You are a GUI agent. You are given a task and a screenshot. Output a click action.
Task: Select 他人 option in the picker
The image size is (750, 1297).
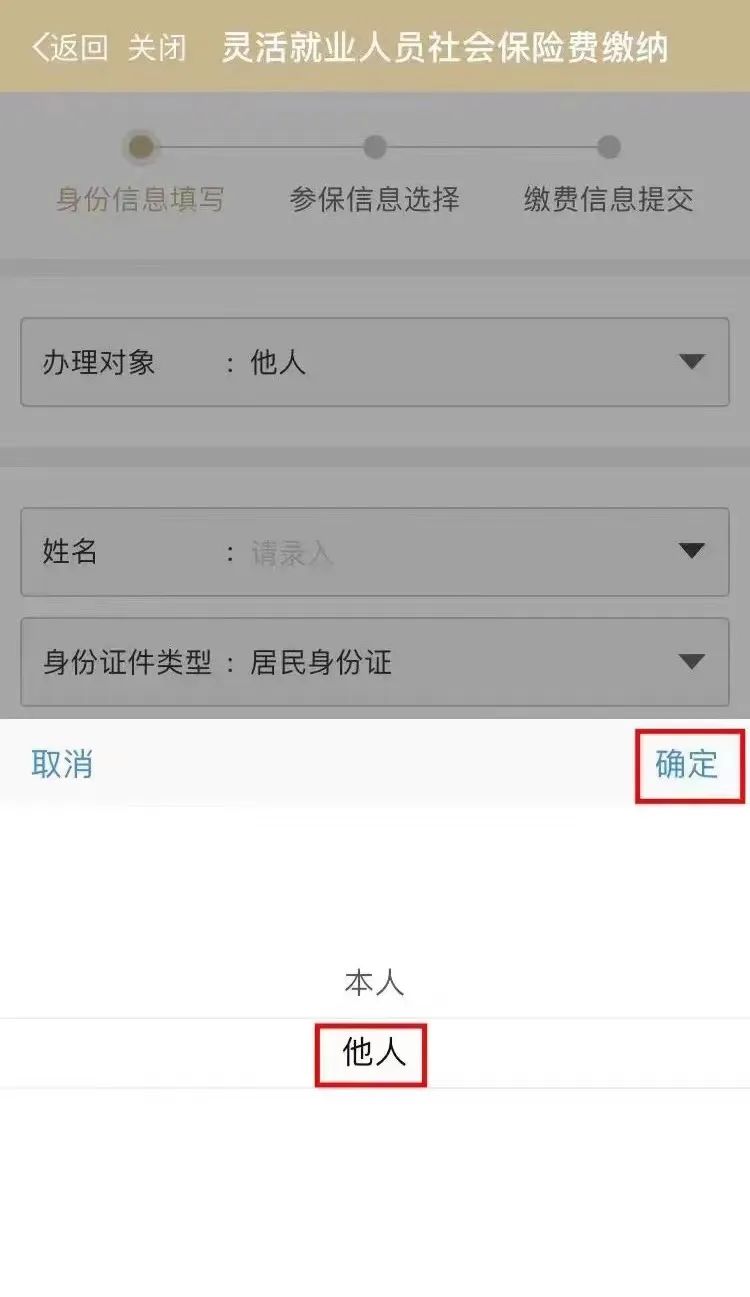point(374,1052)
